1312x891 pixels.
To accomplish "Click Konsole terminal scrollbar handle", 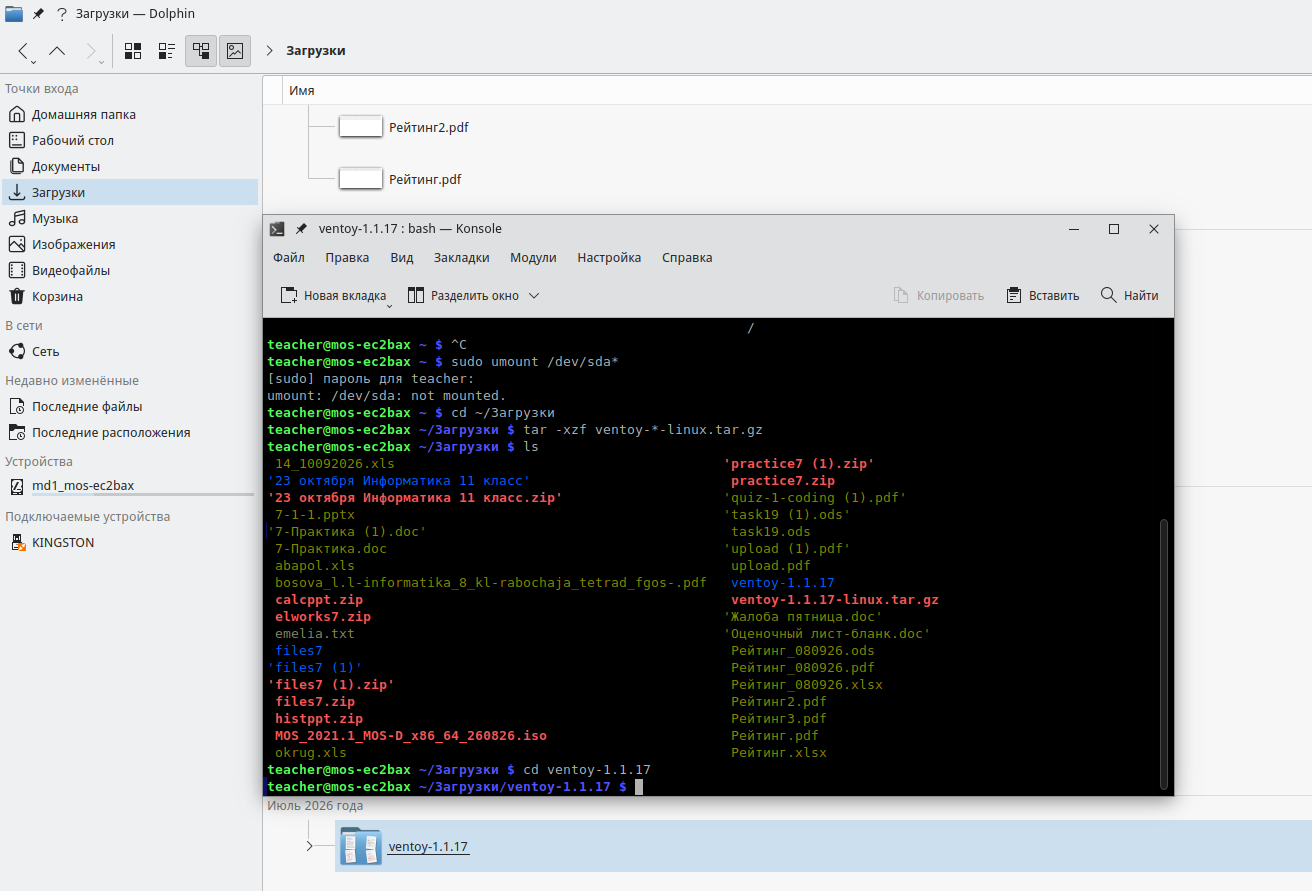I will click(x=1162, y=652).
